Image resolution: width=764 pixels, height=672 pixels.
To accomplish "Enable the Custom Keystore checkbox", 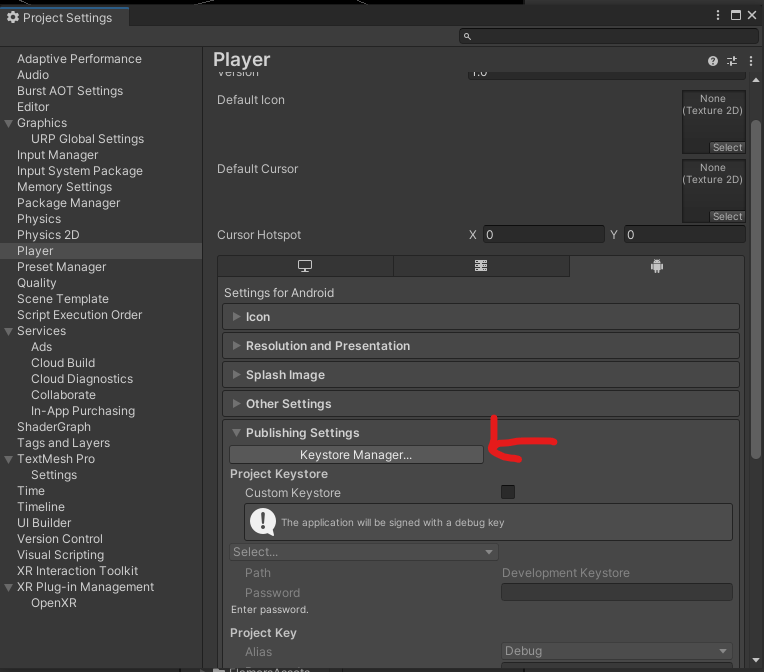I will (508, 492).
